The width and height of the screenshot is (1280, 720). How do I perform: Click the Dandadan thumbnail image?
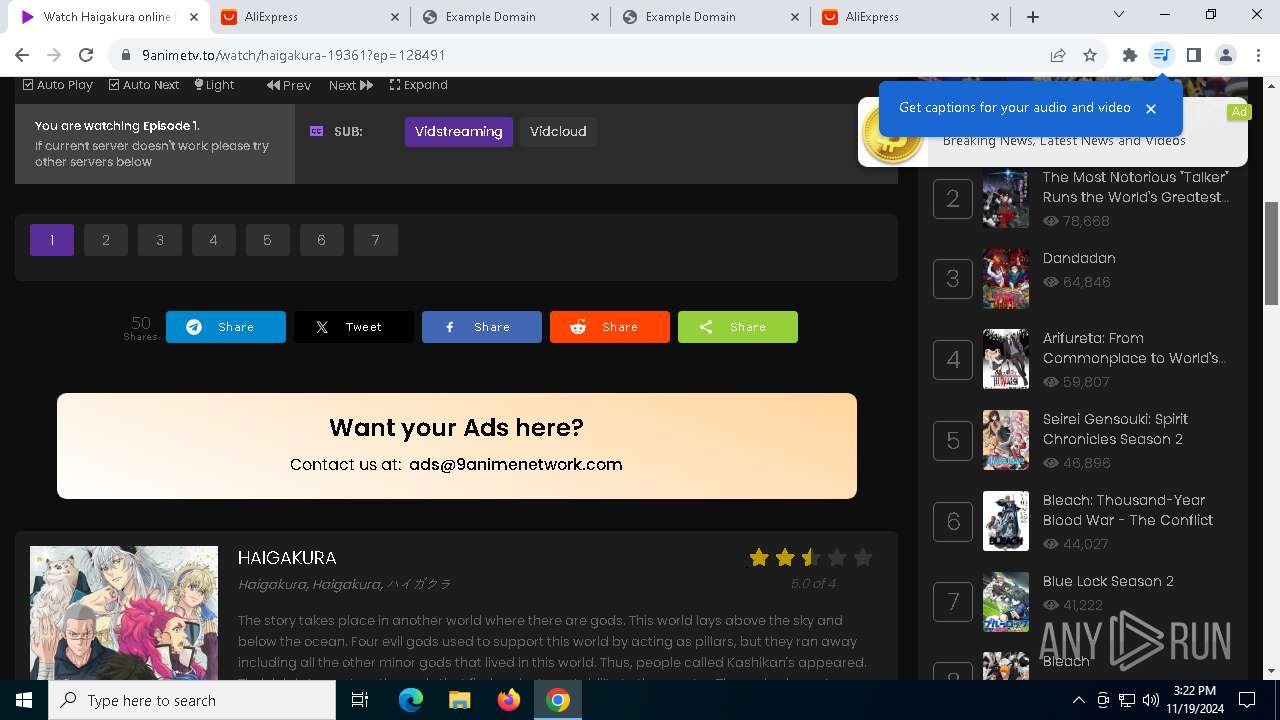click(x=1006, y=279)
